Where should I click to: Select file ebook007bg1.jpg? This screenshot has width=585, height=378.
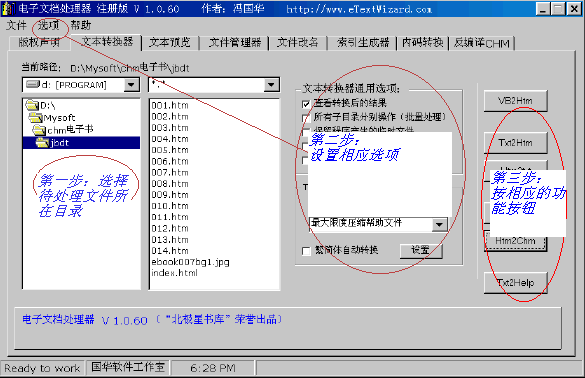click(190, 262)
